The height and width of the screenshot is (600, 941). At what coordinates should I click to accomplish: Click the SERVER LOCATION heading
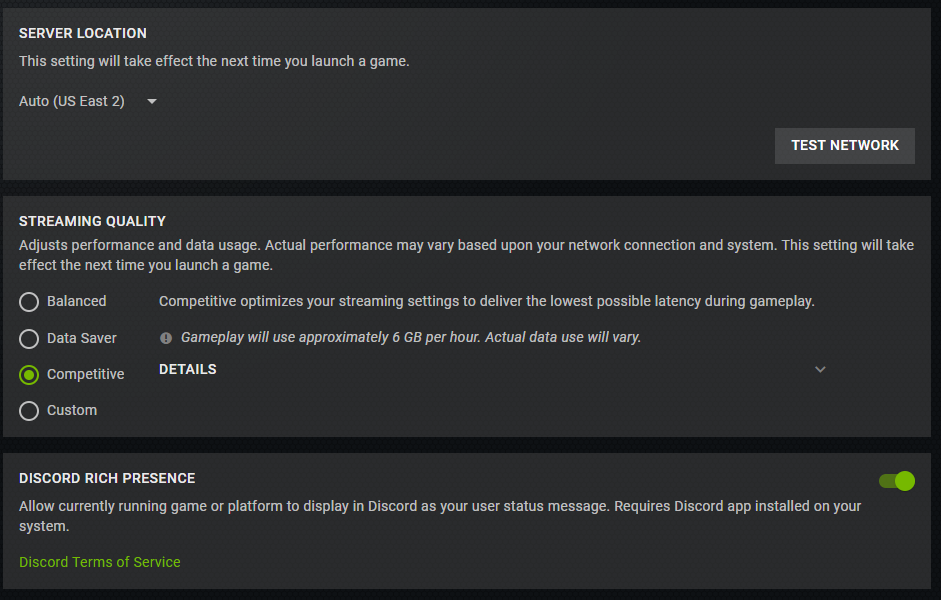[x=83, y=33]
